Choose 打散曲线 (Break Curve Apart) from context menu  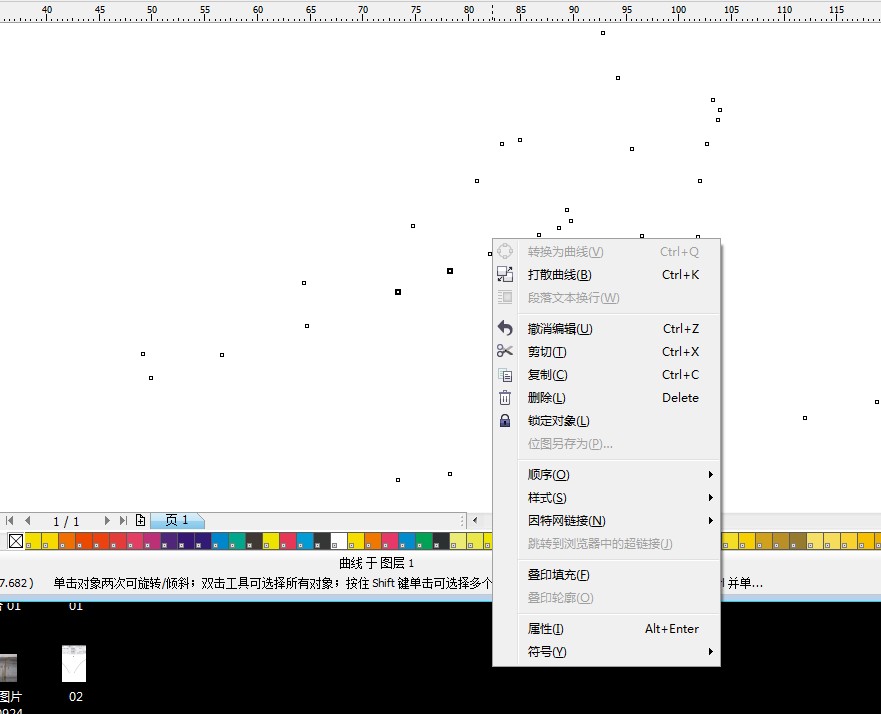tap(606, 275)
